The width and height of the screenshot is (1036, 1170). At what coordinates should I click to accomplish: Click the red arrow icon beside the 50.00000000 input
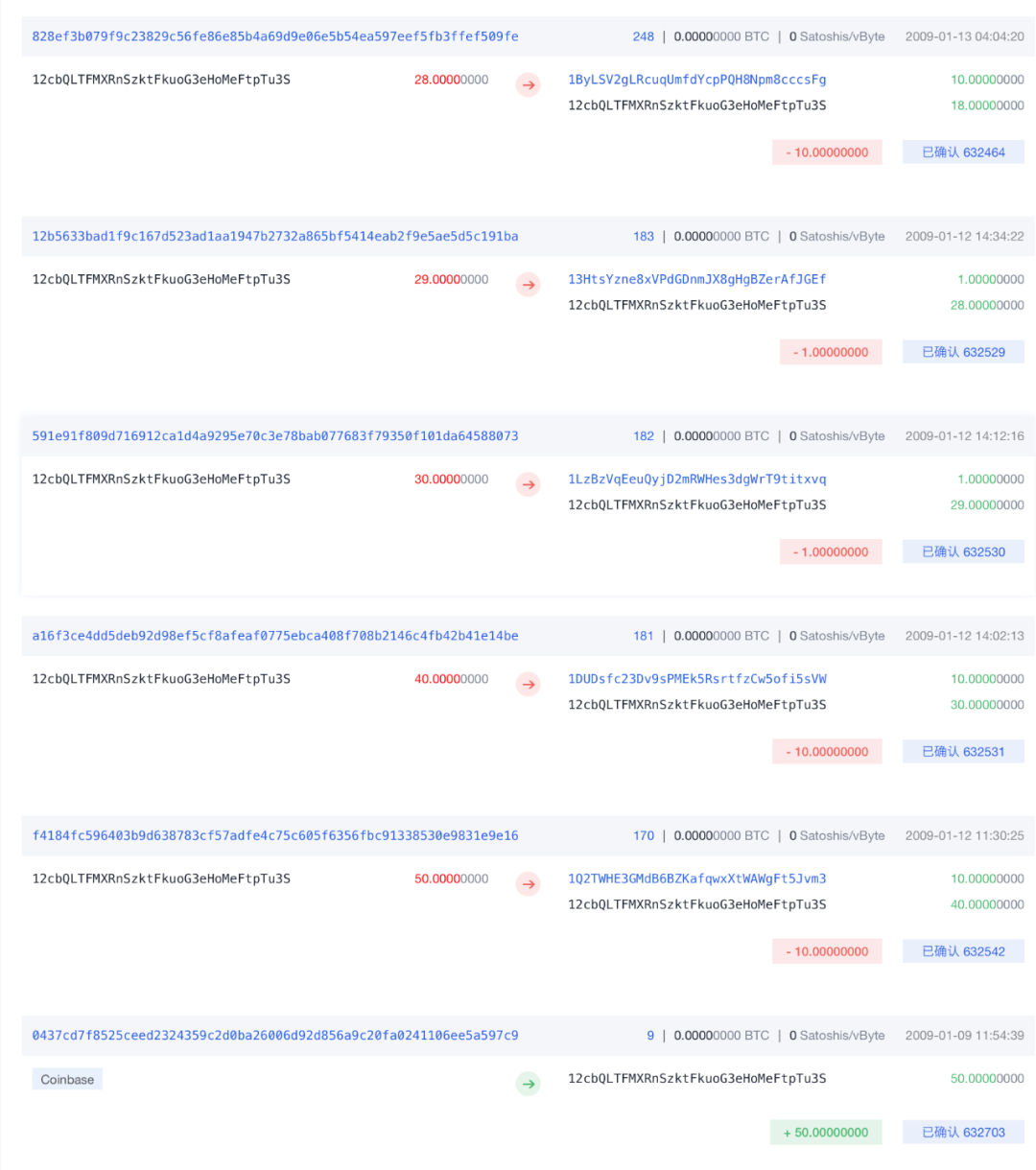529,884
